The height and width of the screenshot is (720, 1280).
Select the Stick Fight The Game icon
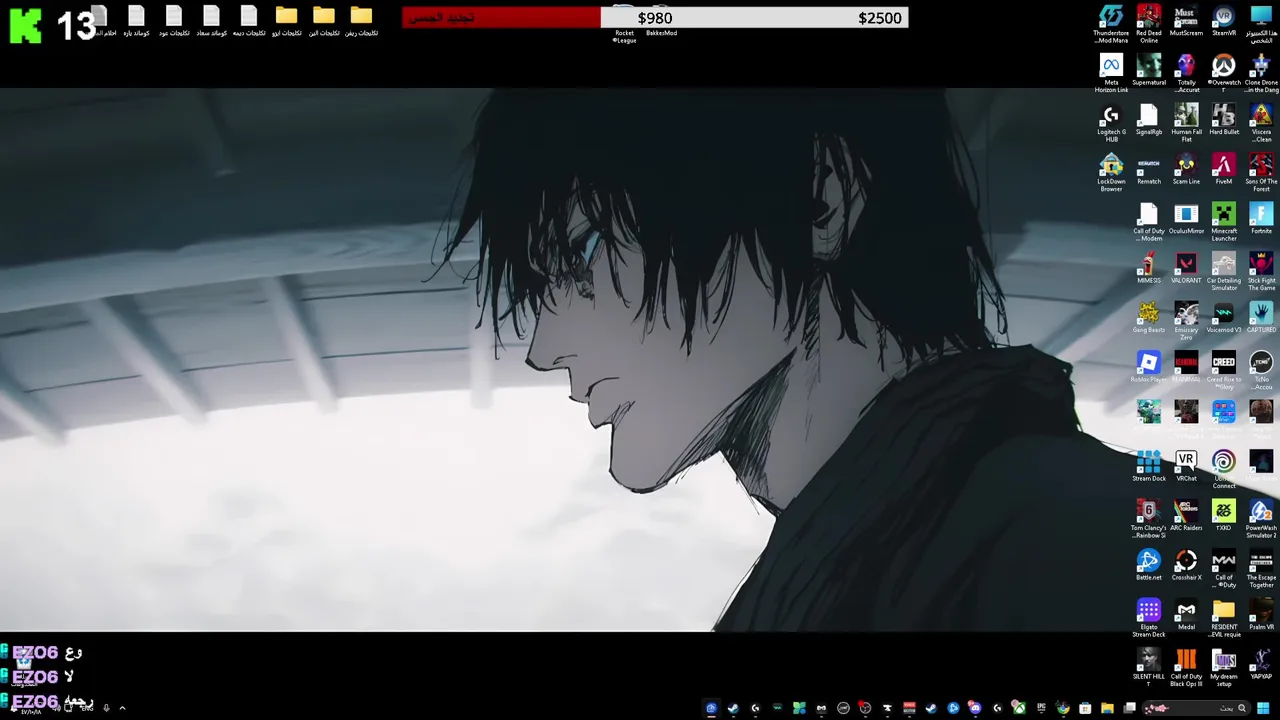pos(1261,272)
